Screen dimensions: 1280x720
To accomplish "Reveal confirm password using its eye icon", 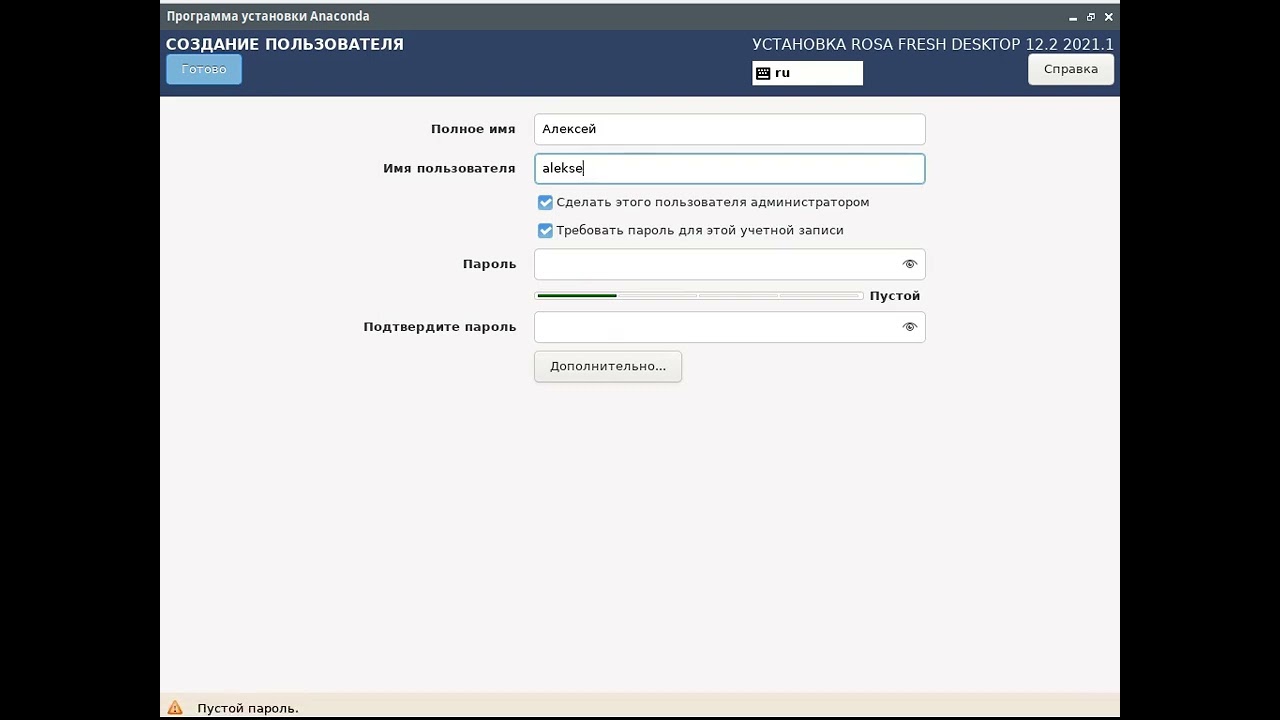I will (x=909, y=327).
